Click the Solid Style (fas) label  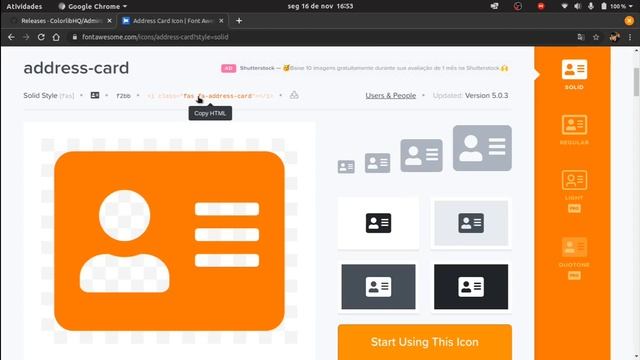49,96
